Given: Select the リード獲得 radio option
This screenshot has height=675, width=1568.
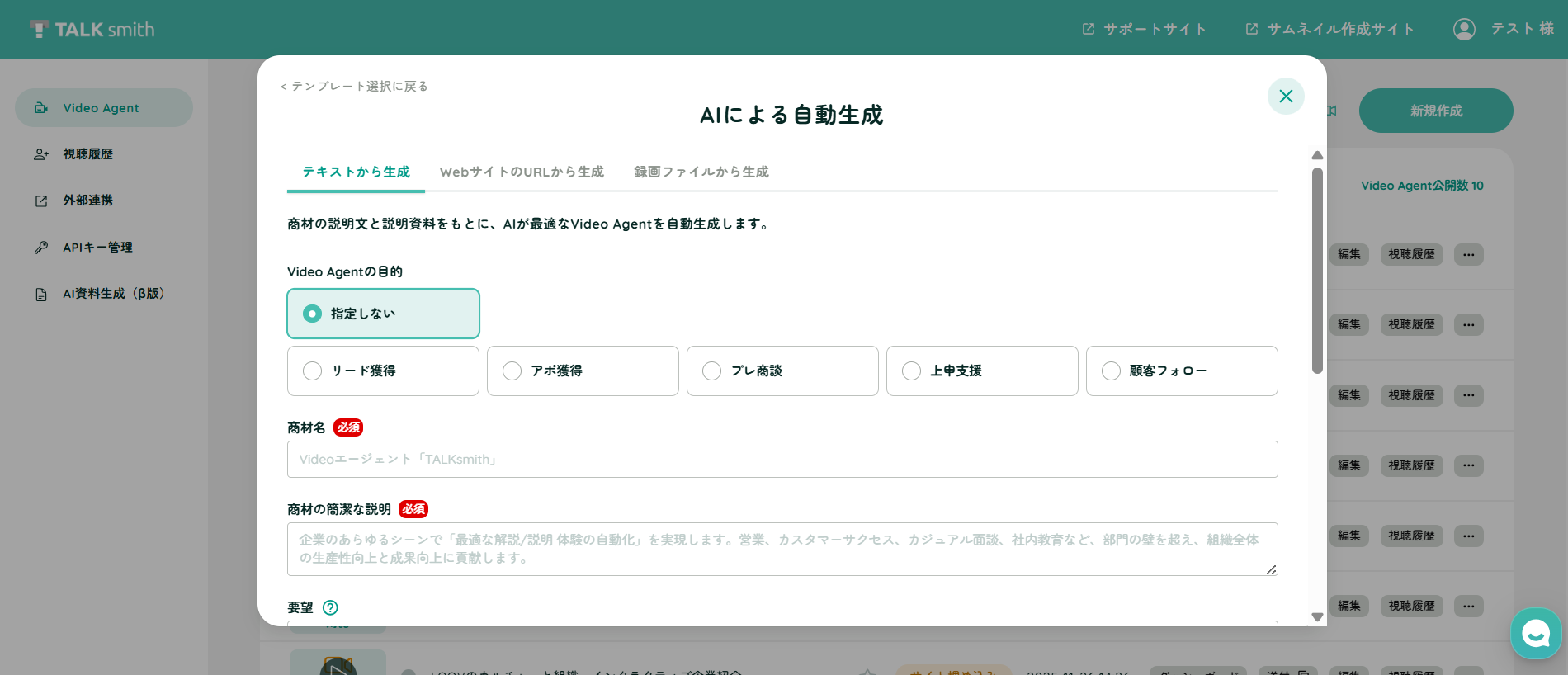Looking at the screenshot, I should point(383,371).
